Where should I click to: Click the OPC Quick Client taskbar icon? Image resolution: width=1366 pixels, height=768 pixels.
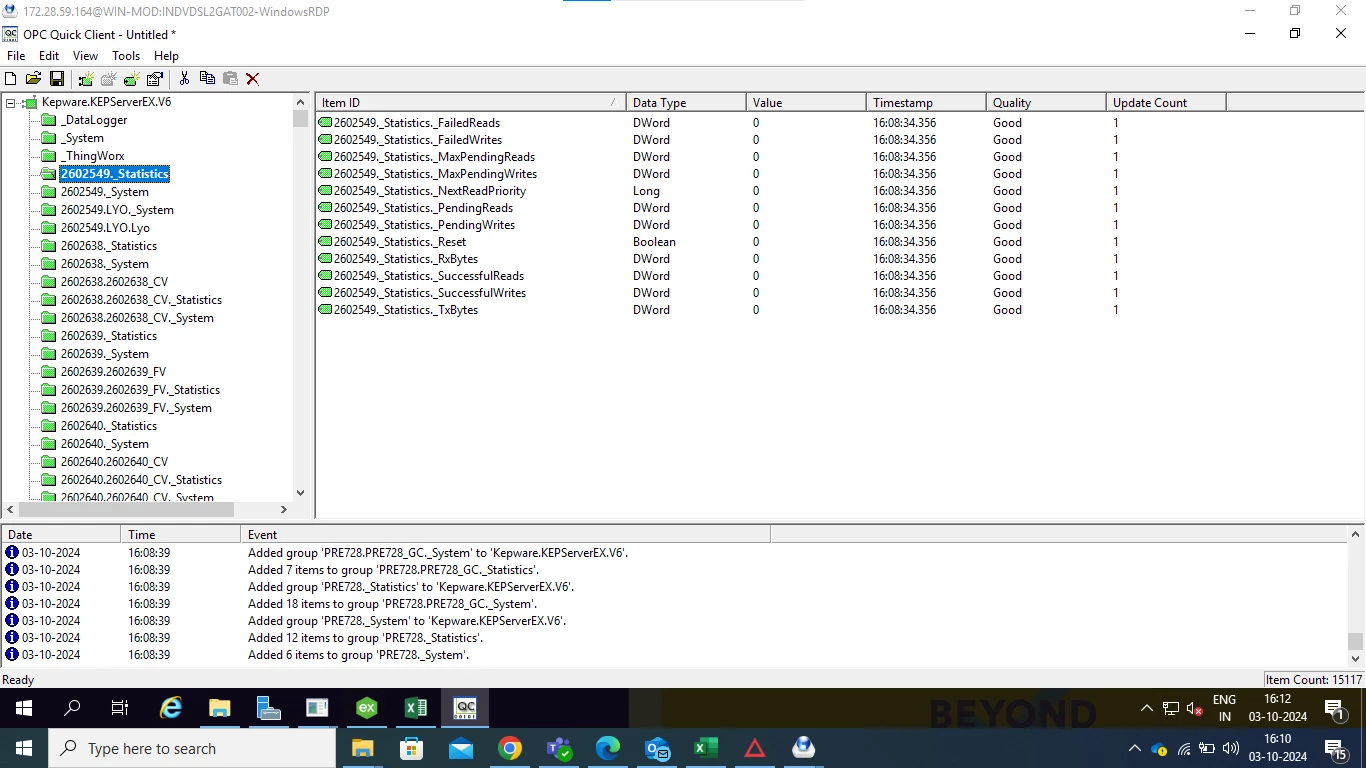pos(465,708)
